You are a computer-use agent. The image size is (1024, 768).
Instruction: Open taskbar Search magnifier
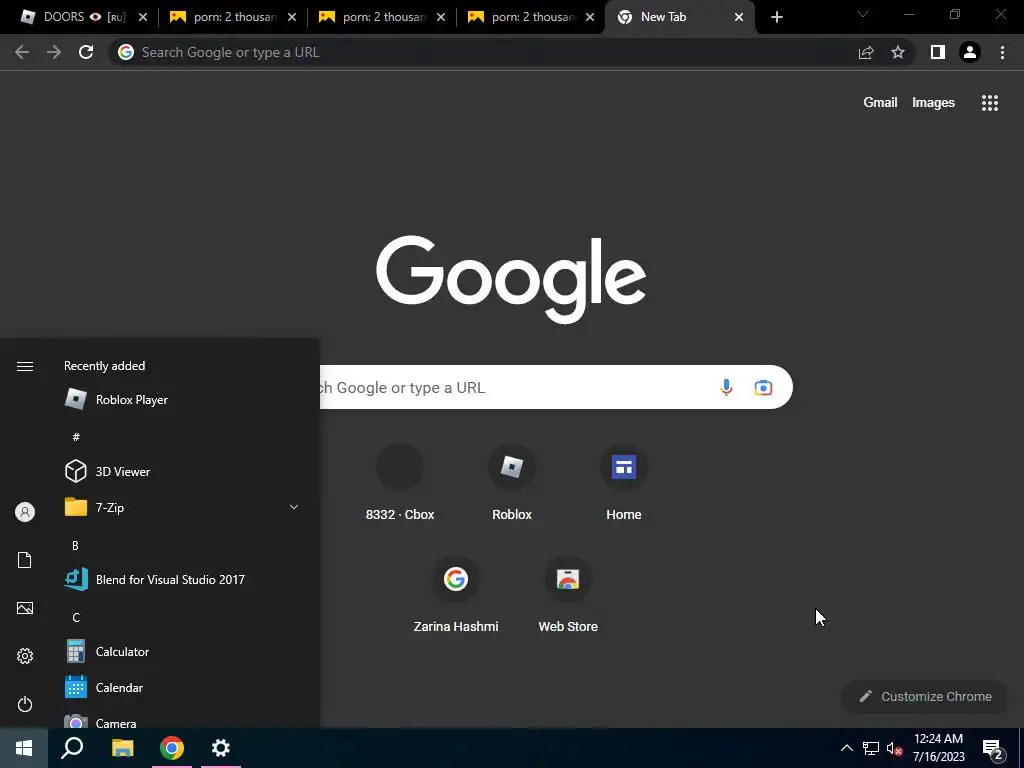tap(72, 748)
